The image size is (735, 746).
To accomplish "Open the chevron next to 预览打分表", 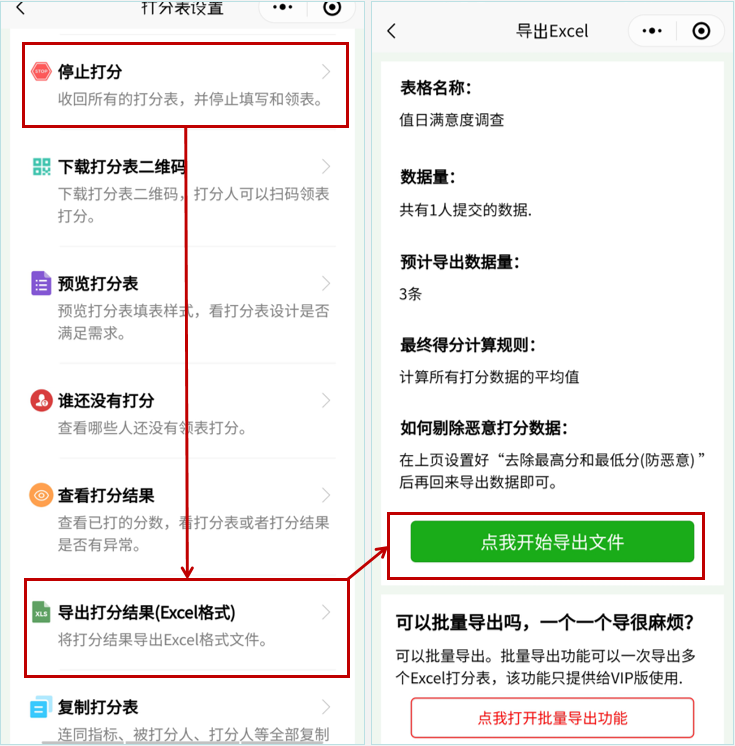I will coord(326,284).
